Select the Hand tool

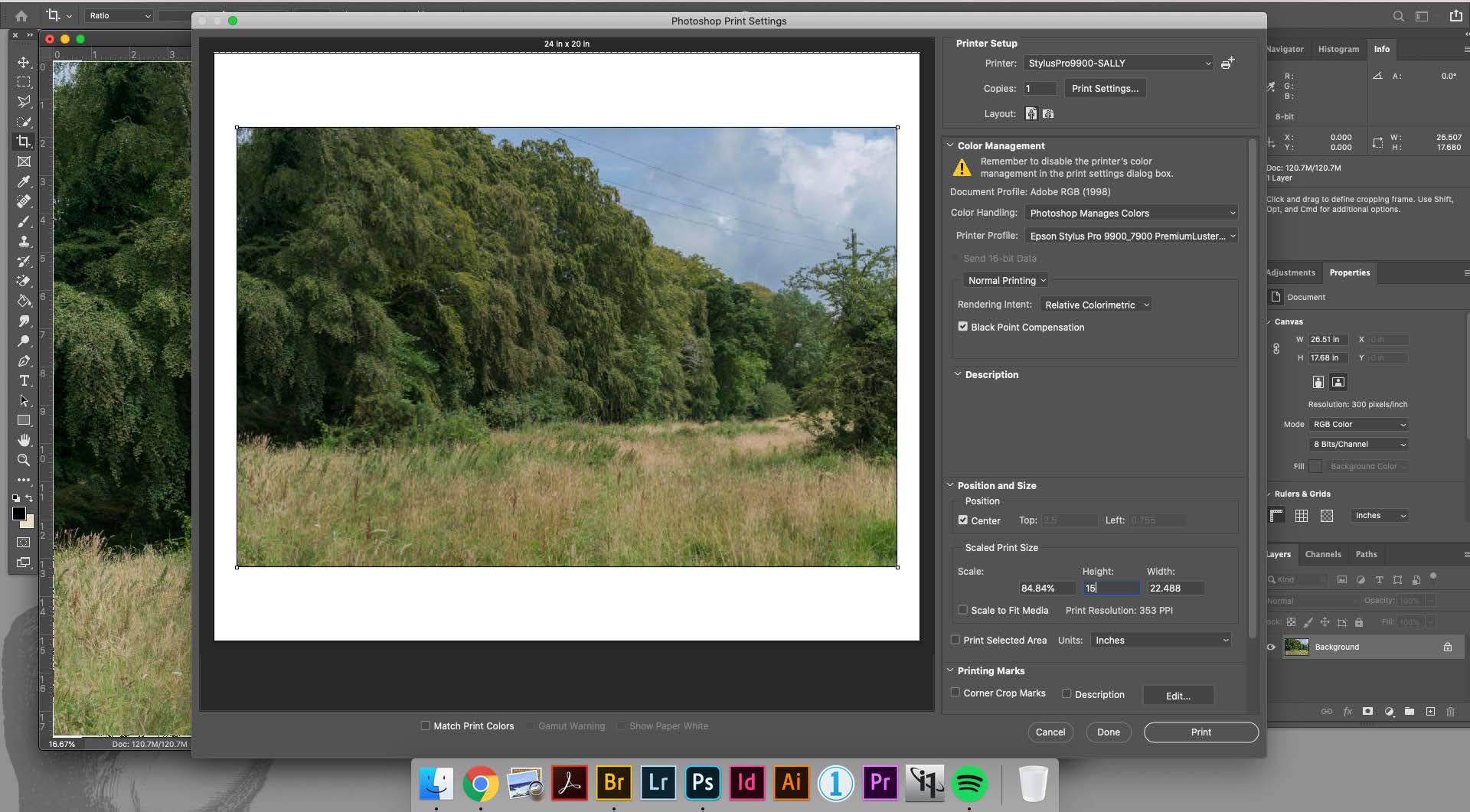24,440
